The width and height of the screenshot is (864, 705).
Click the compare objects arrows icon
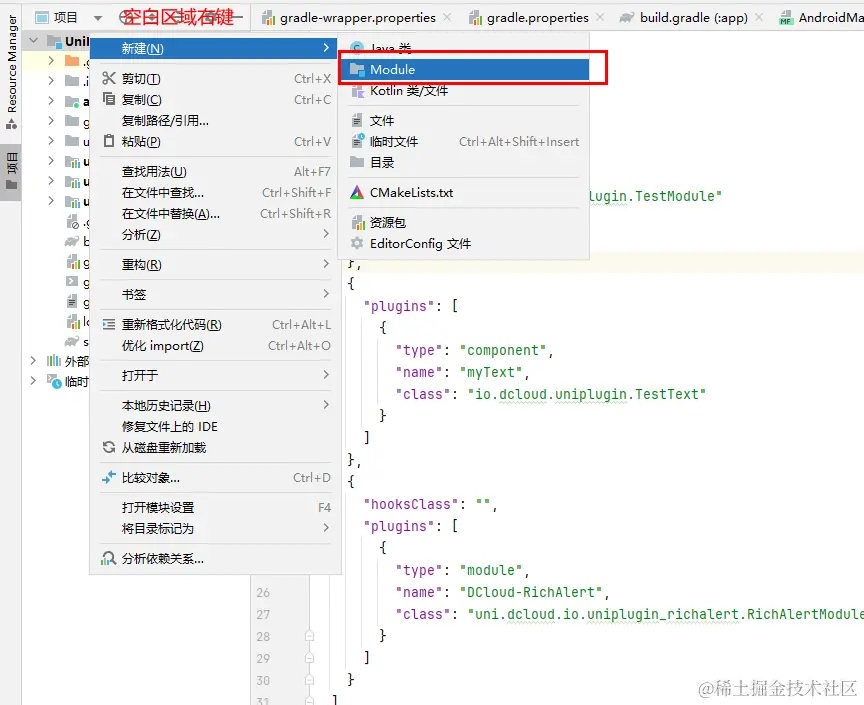coord(109,477)
